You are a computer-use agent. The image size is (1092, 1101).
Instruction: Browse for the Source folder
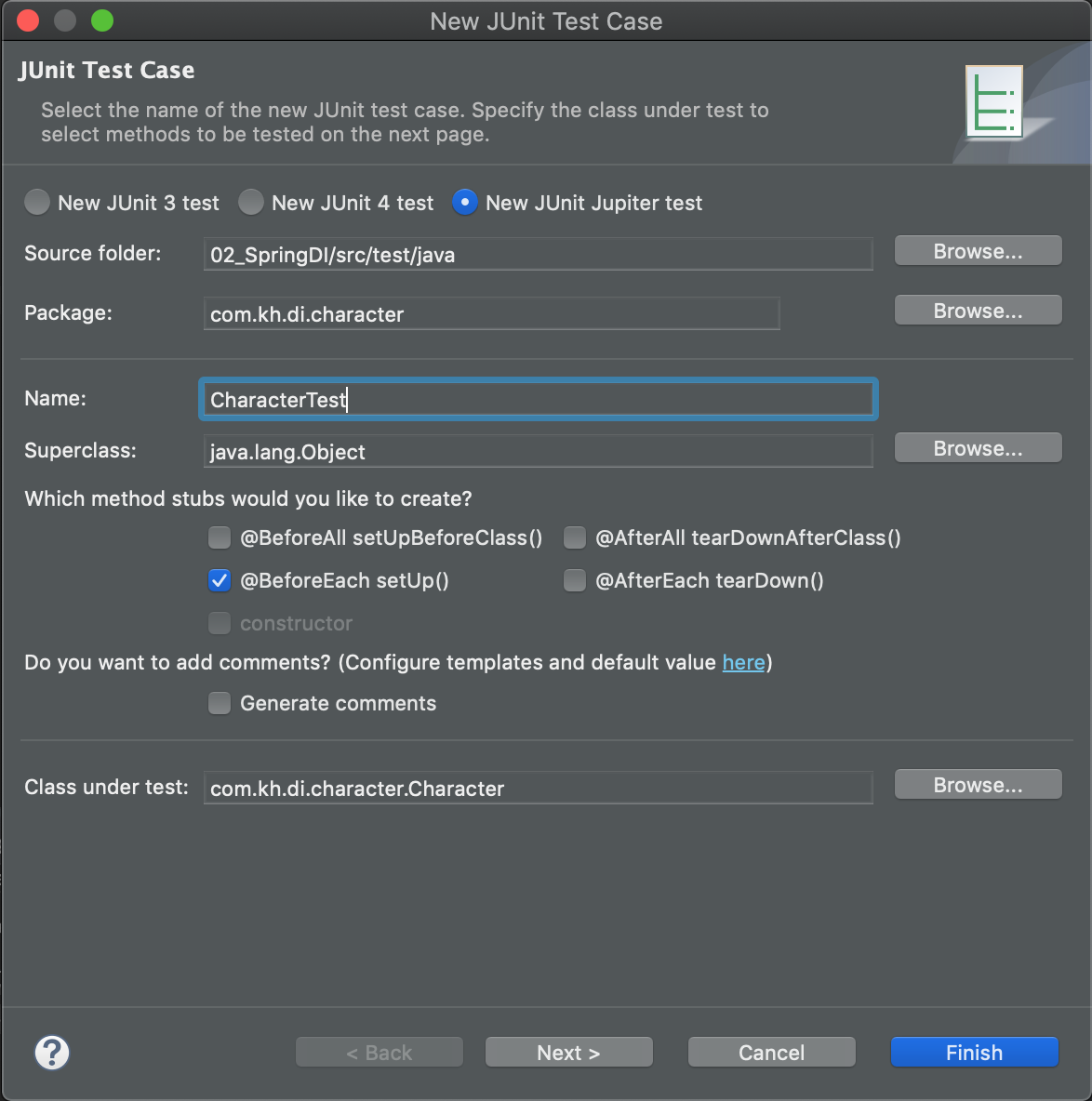click(978, 251)
